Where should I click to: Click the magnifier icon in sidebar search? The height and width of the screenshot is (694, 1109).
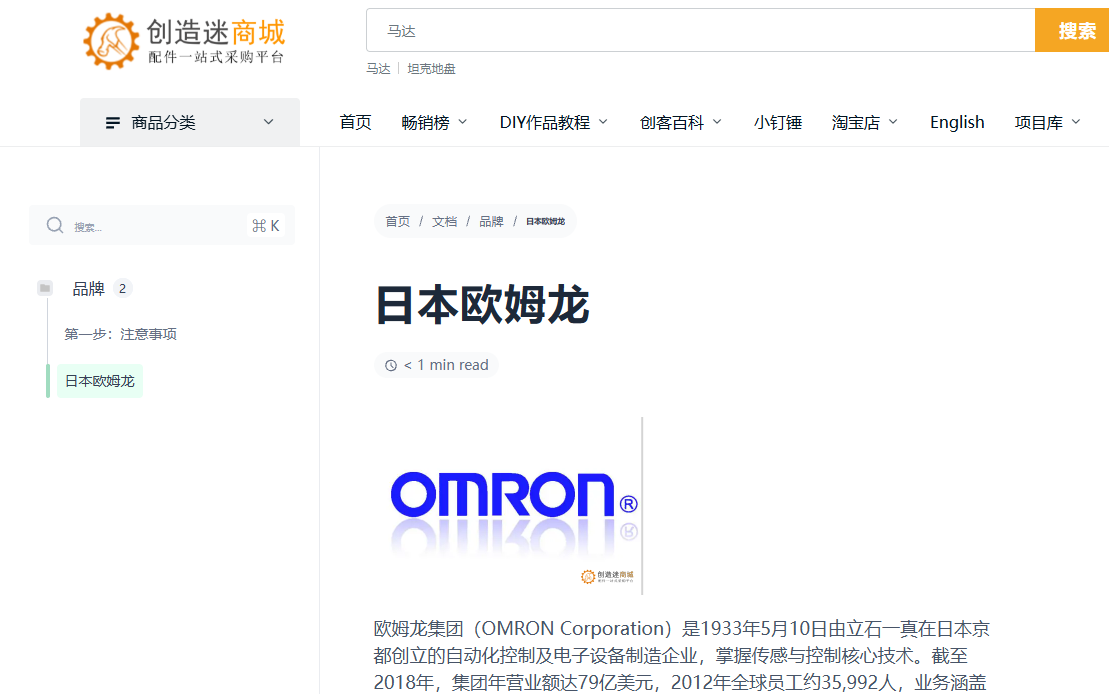[x=55, y=226]
